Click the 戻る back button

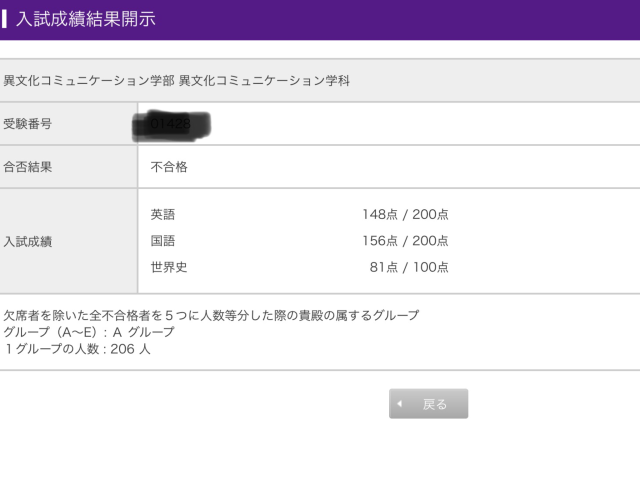[x=429, y=404]
